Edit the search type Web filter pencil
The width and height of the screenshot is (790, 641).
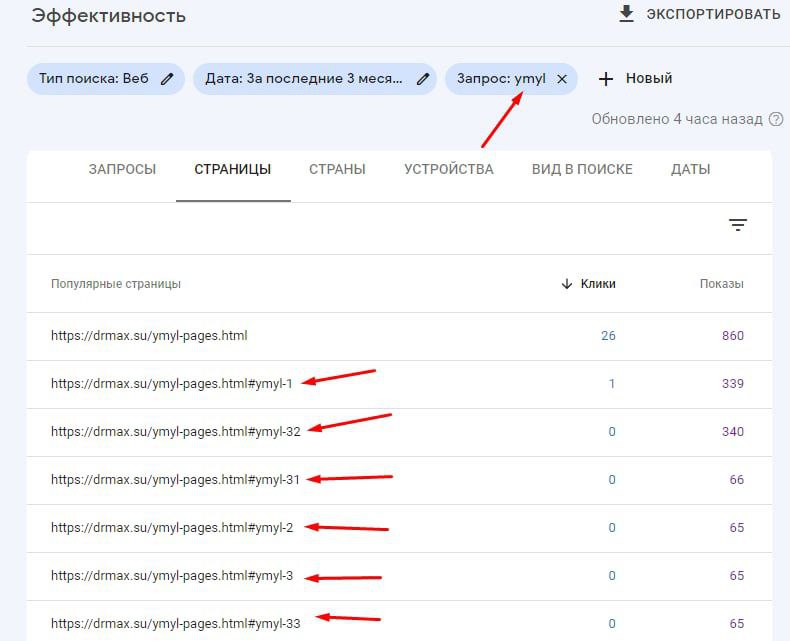click(x=167, y=78)
